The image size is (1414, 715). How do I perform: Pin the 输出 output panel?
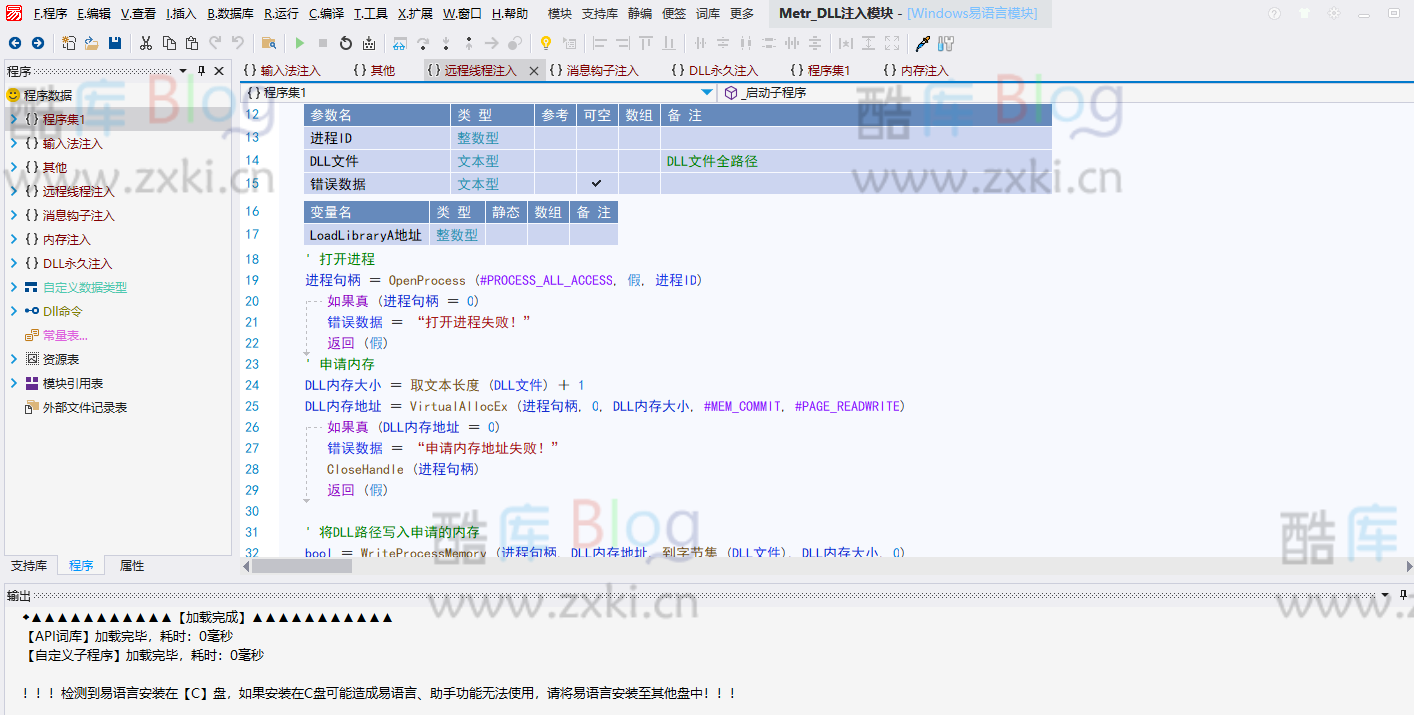coord(1403,594)
